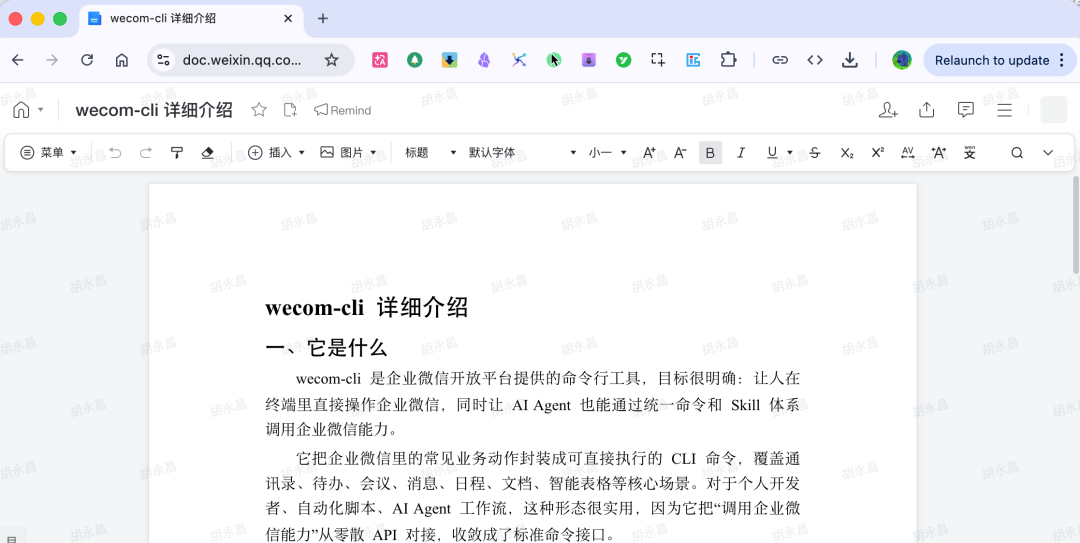The height and width of the screenshot is (543, 1080).
Task: Click the phonetic guide 文 icon
Action: (970, 153)
